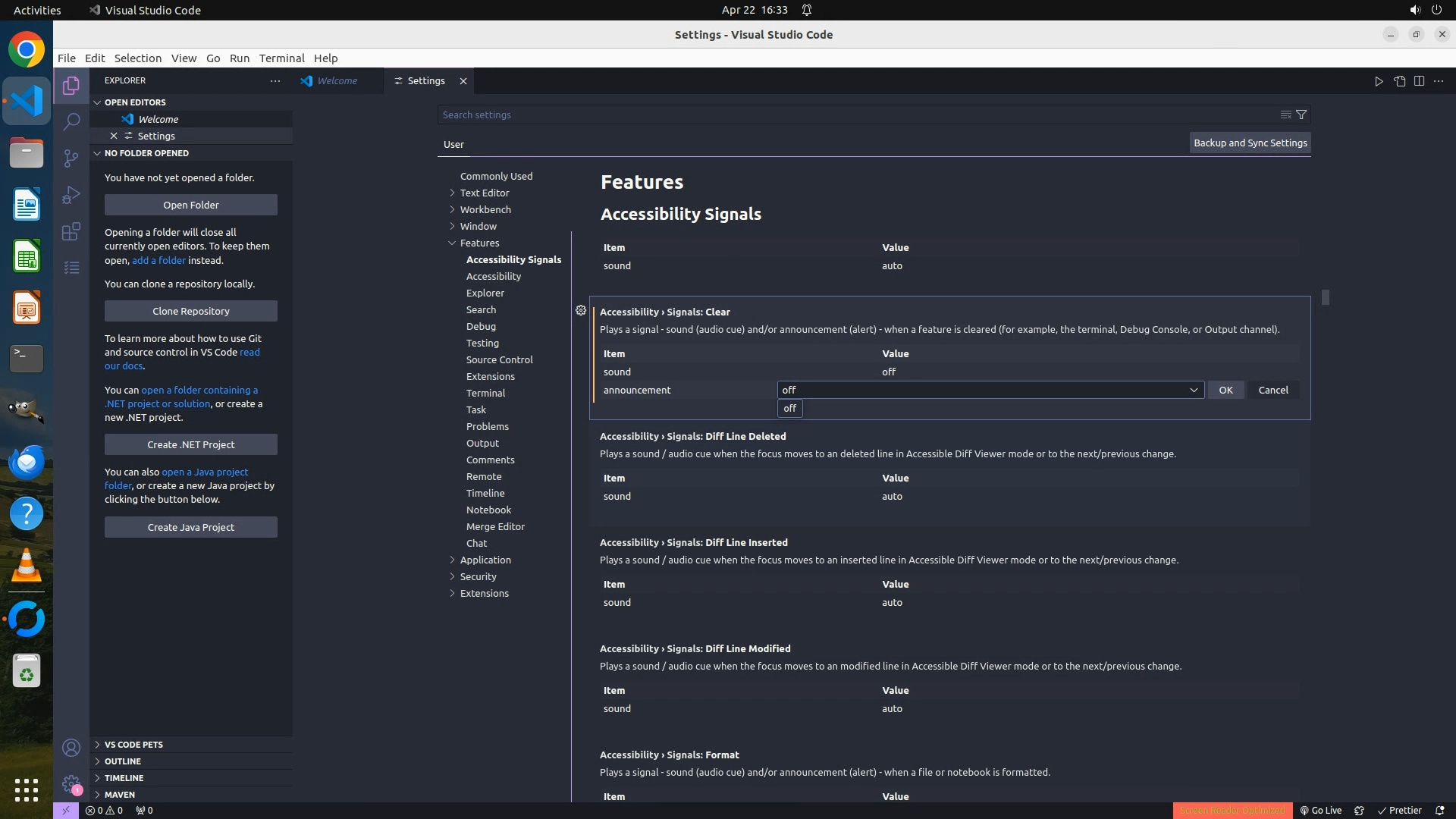Expand the VS Code Pets section

[133, 745]
